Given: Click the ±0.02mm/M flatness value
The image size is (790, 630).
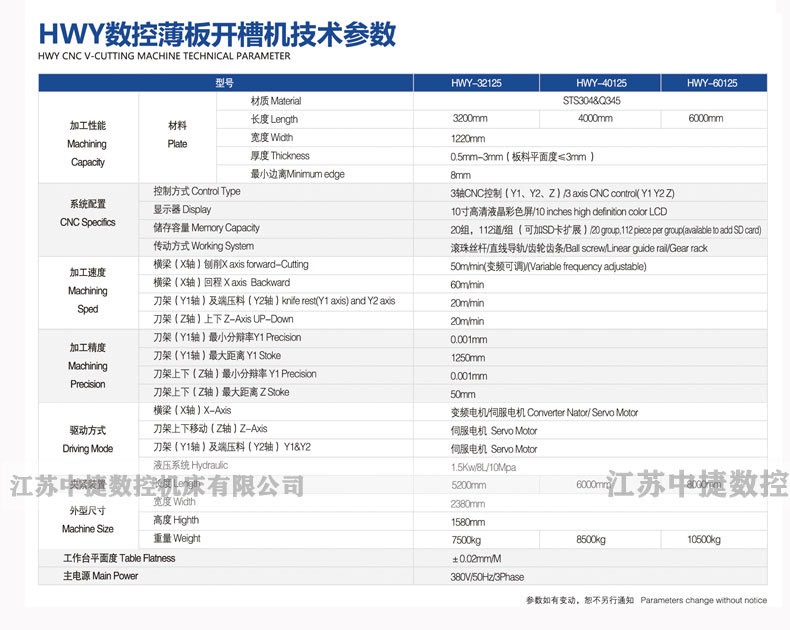Looking at the screenshot, I should coord(476,559).
